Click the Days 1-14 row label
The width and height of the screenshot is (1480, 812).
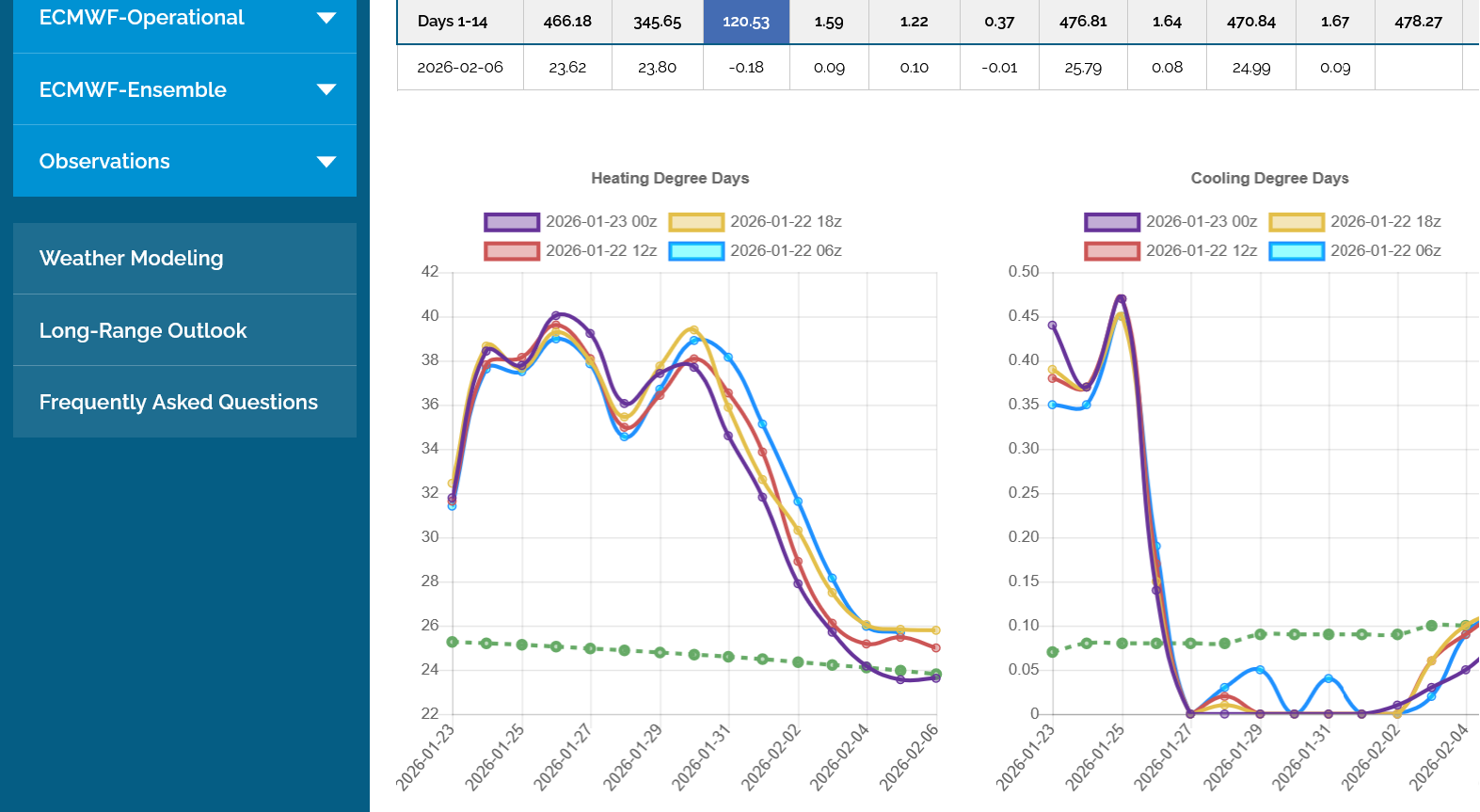coord(453,22)
